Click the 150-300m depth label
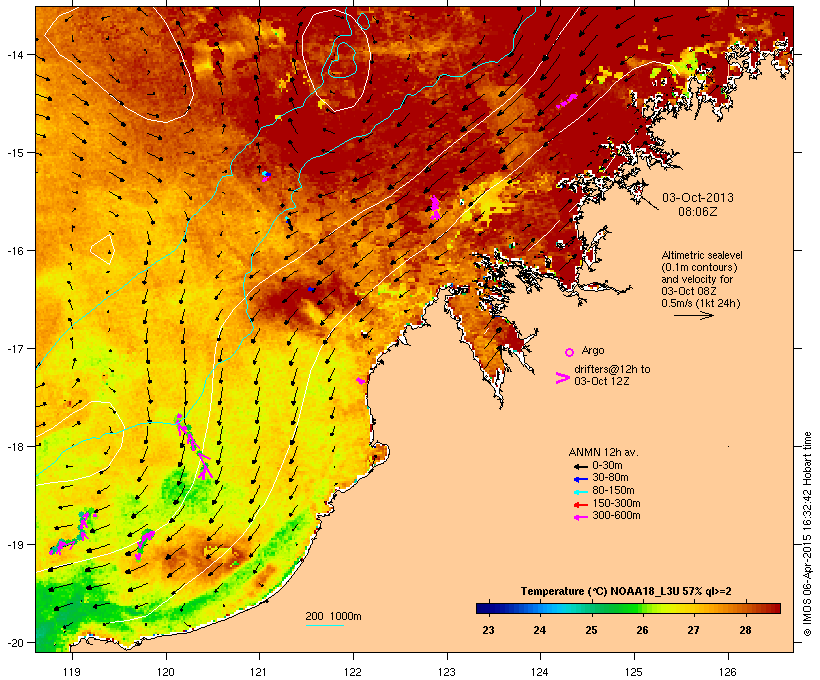The width and height of the screenshot is (820, 680). [x=616, y=503]
